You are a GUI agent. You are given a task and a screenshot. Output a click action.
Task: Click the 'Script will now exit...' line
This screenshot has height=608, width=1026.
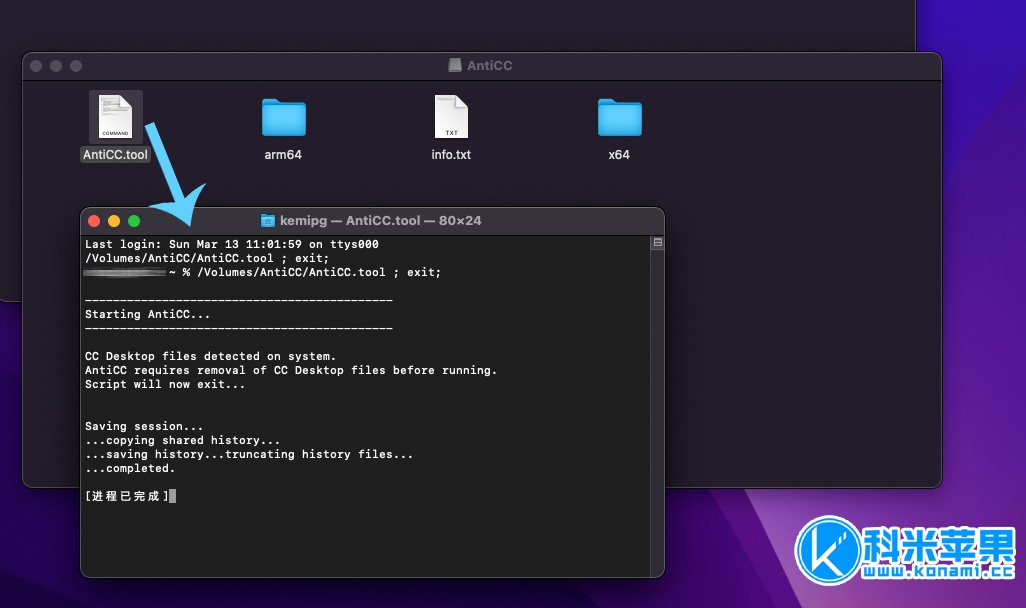(165, 384)
